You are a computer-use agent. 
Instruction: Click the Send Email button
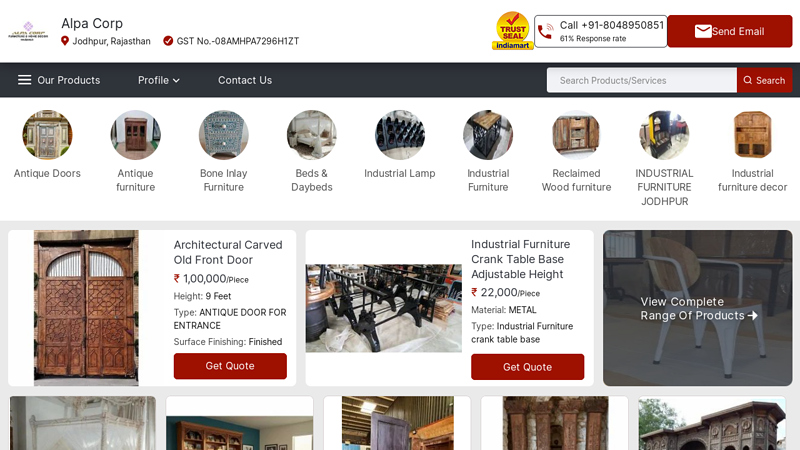(x=730, y=31)
